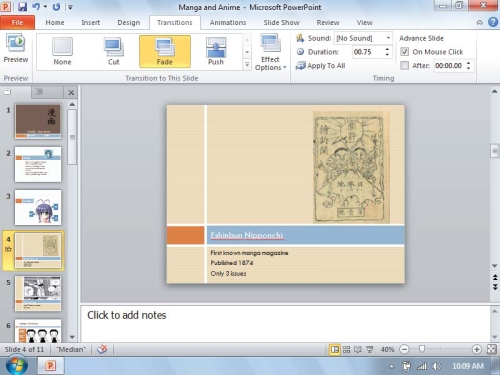Click the volume icon in system tray

click(436, 366)
